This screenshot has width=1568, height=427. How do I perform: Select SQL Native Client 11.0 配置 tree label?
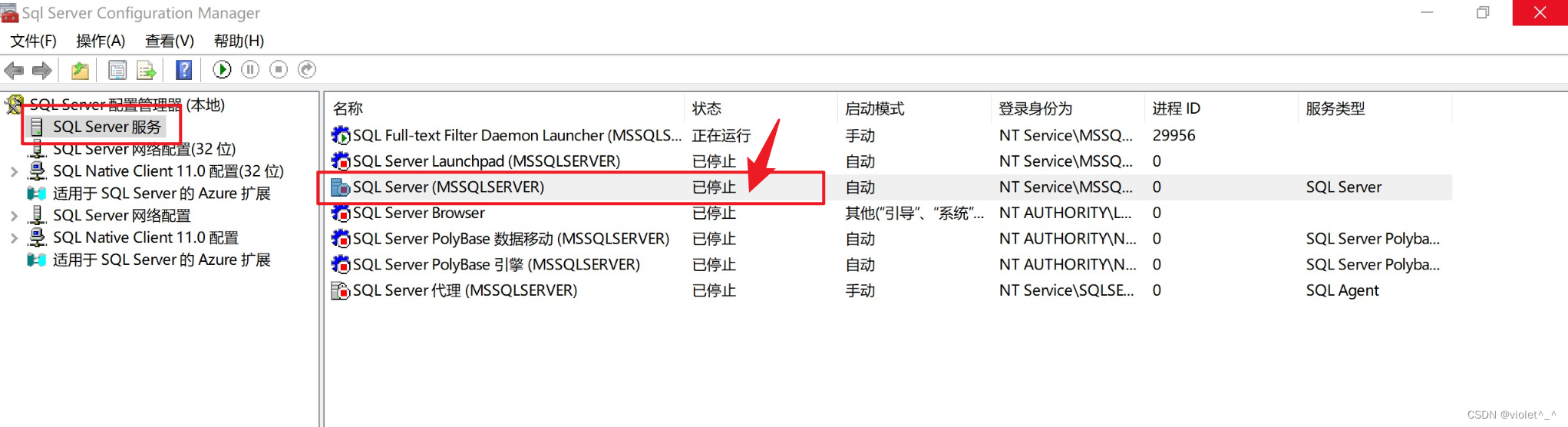(146, 238)
